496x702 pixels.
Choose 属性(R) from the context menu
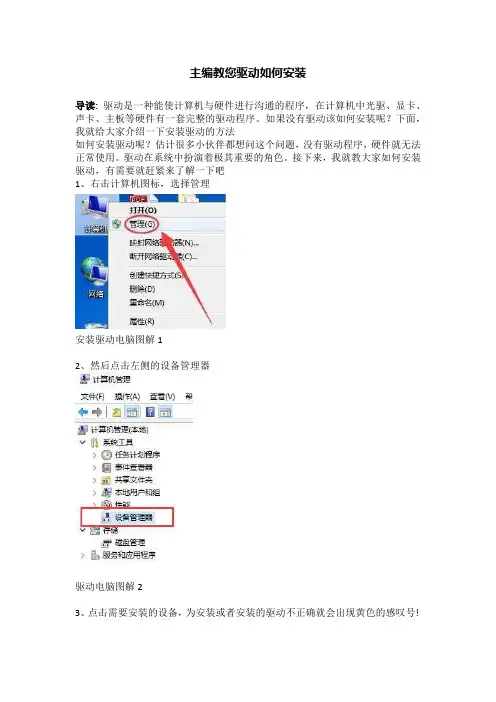(142, 321)
